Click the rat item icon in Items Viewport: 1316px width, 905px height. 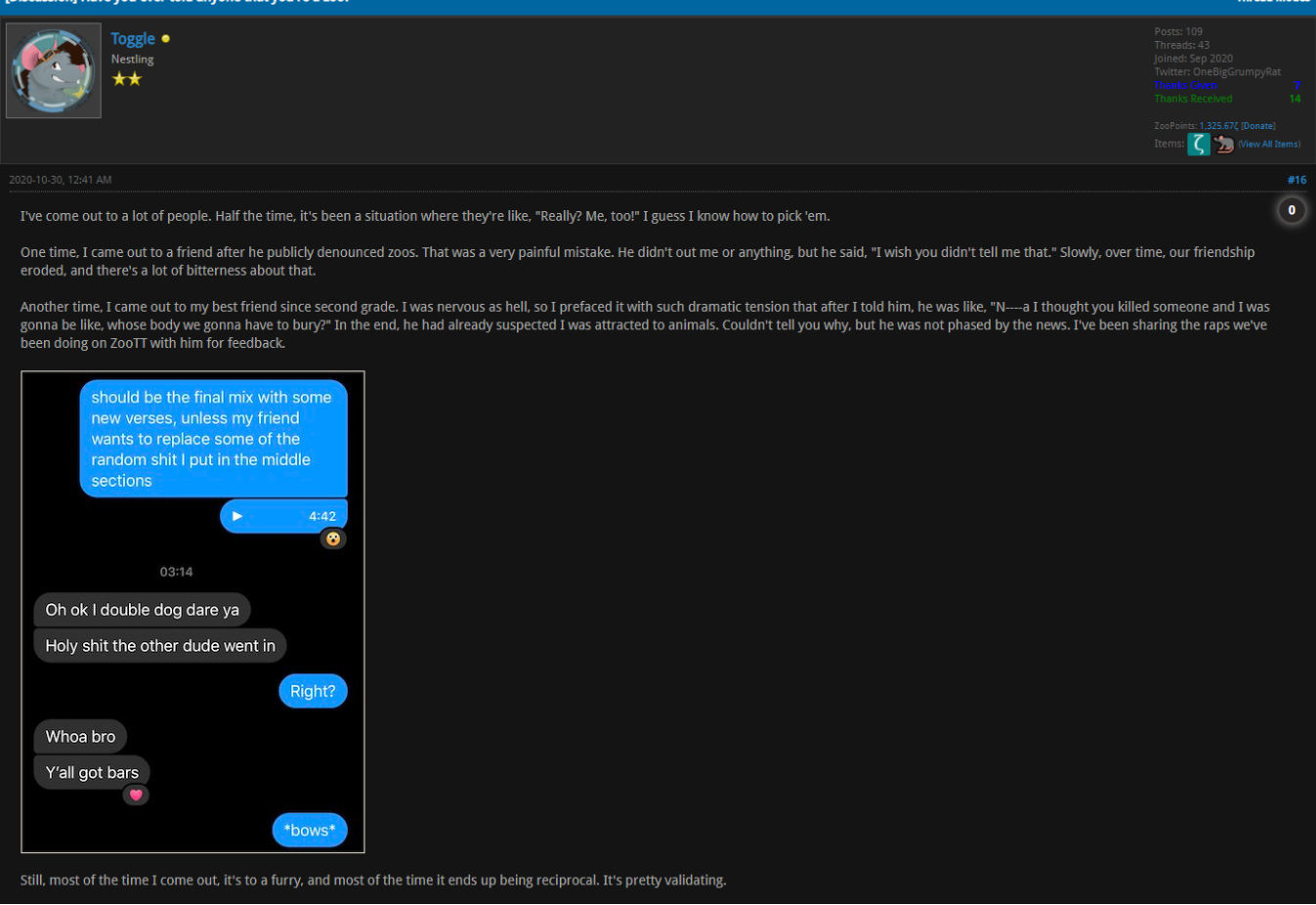click(1223, 145)
